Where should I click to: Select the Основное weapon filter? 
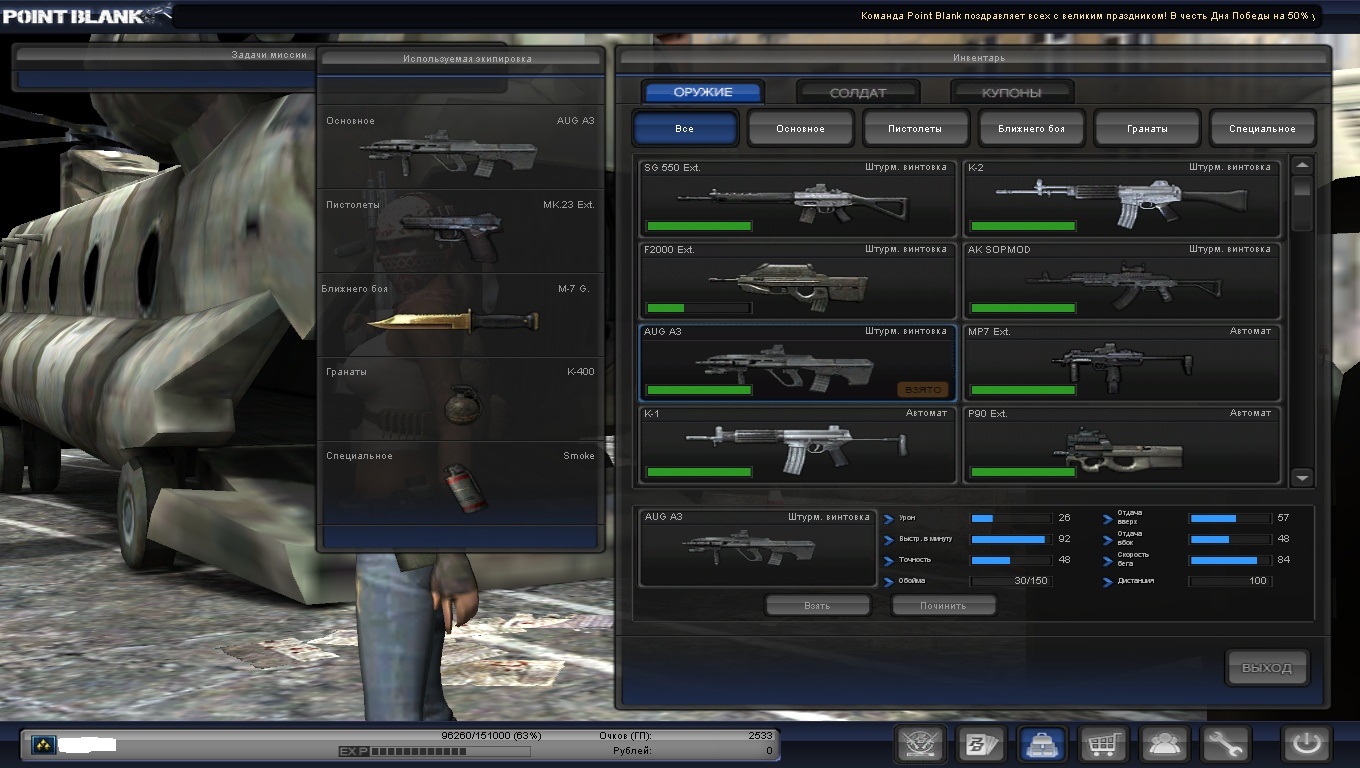point(801,129)
